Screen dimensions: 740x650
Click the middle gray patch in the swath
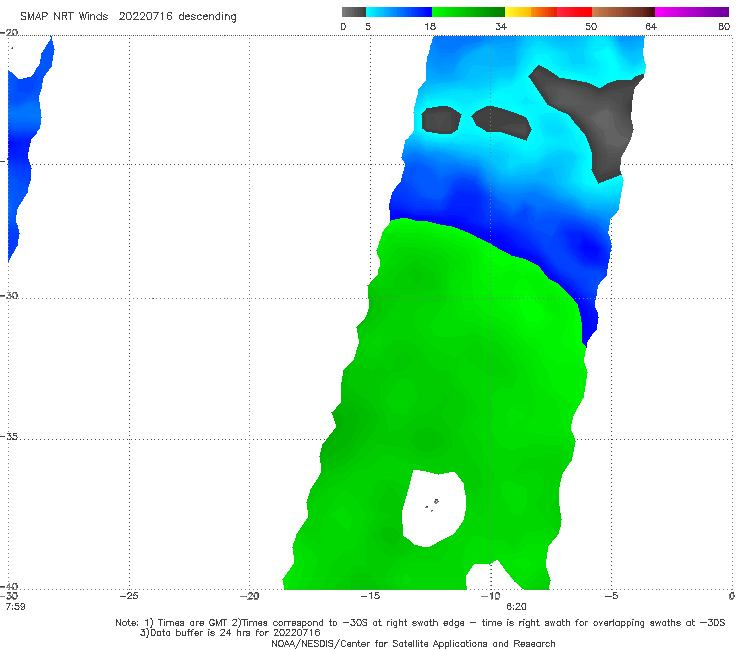[502, 122]
